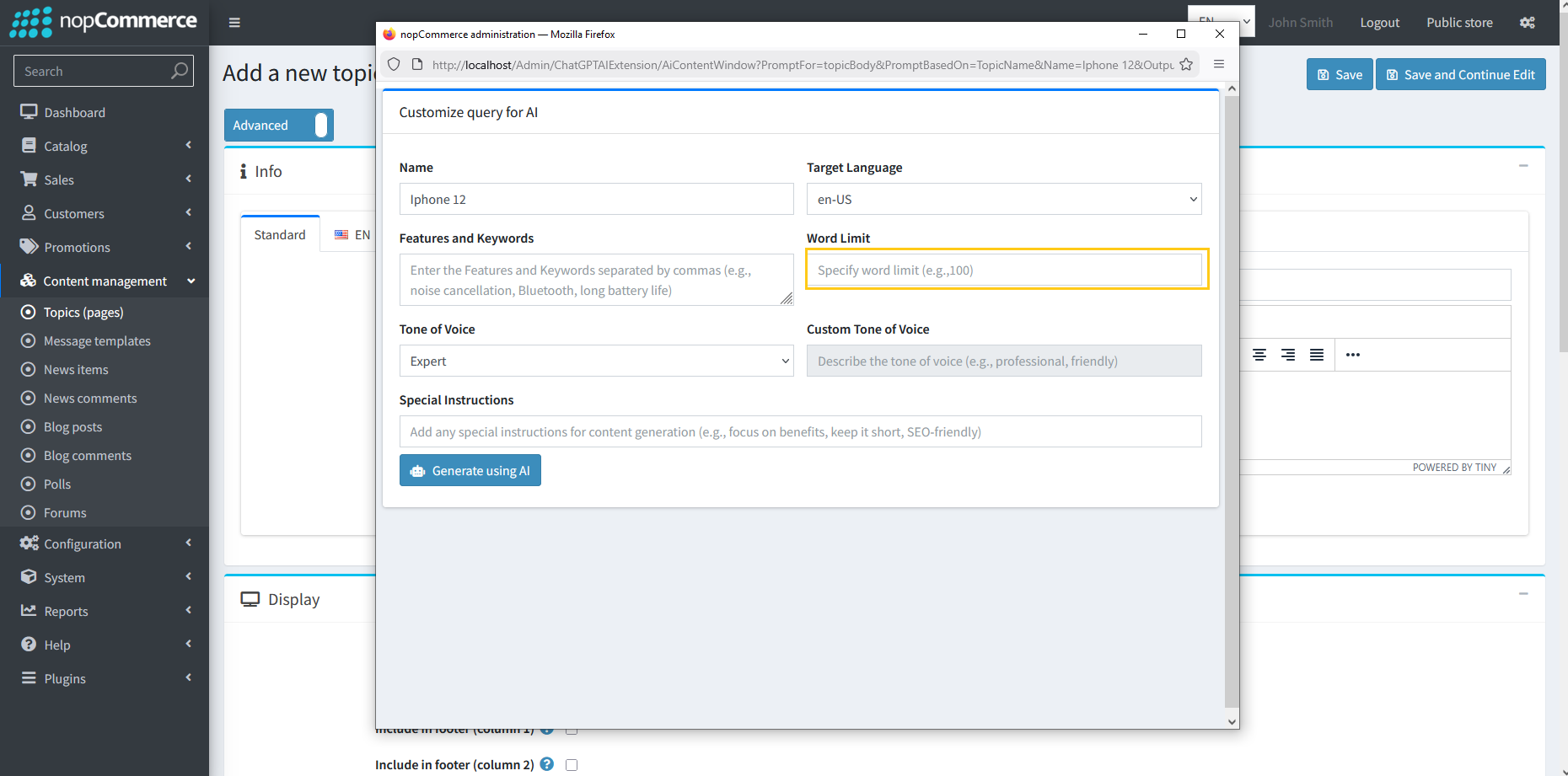Open the Tone of Voice dropdown
The width and height of the screenshot is (1568, 776).
(x=596, y=361)
